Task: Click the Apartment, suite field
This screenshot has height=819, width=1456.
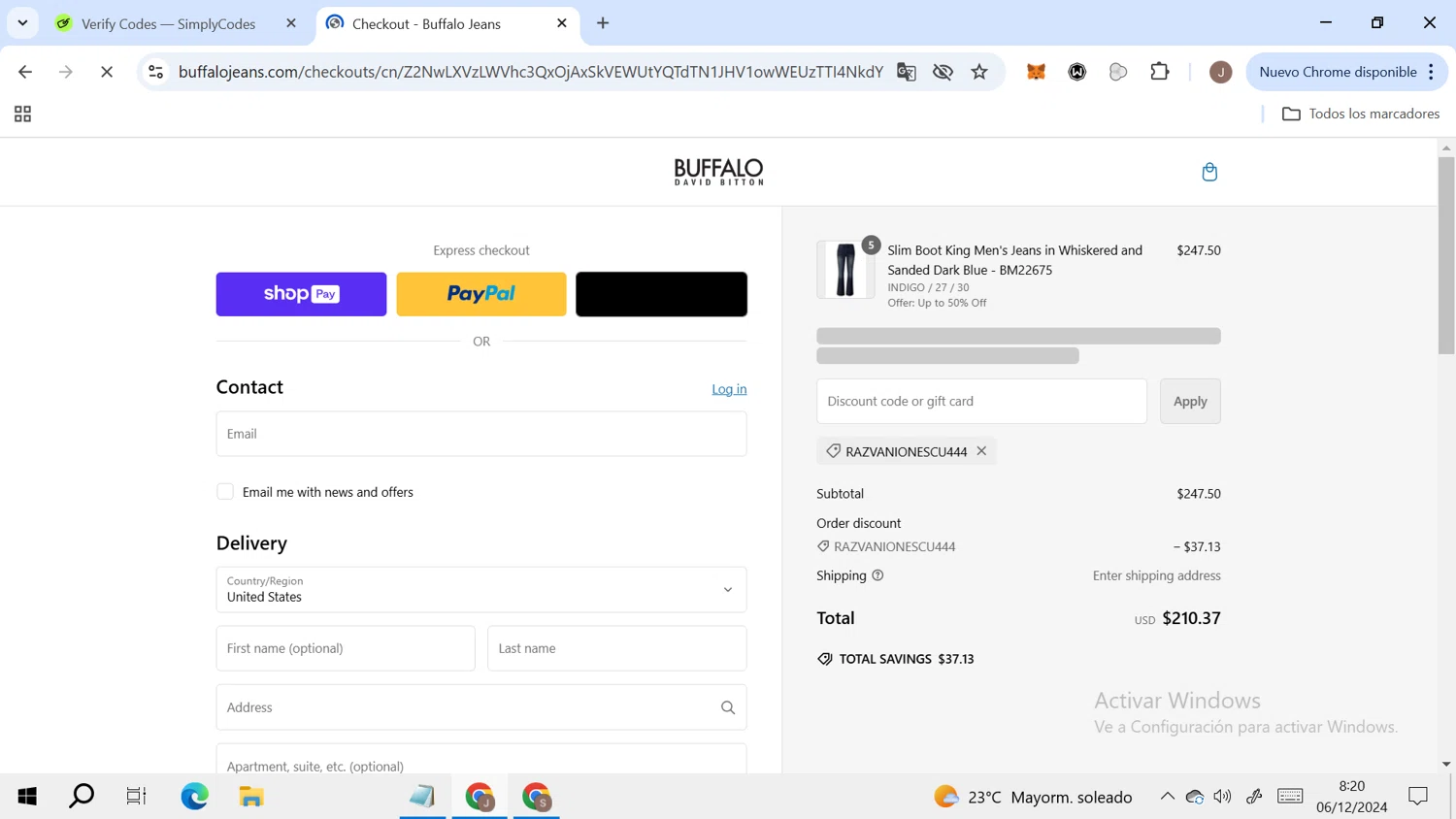Action: (x=481, y=760)
